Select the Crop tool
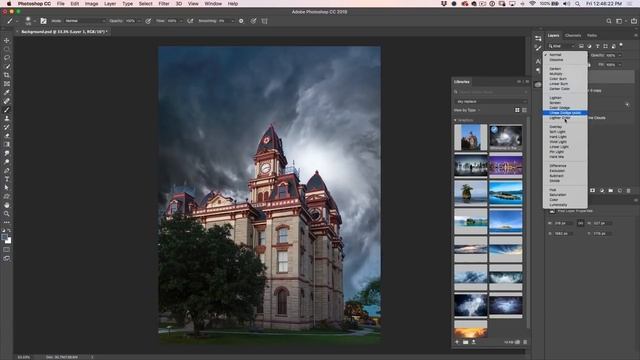Screen dimensions: 640x360 click(x=7, y=75)
